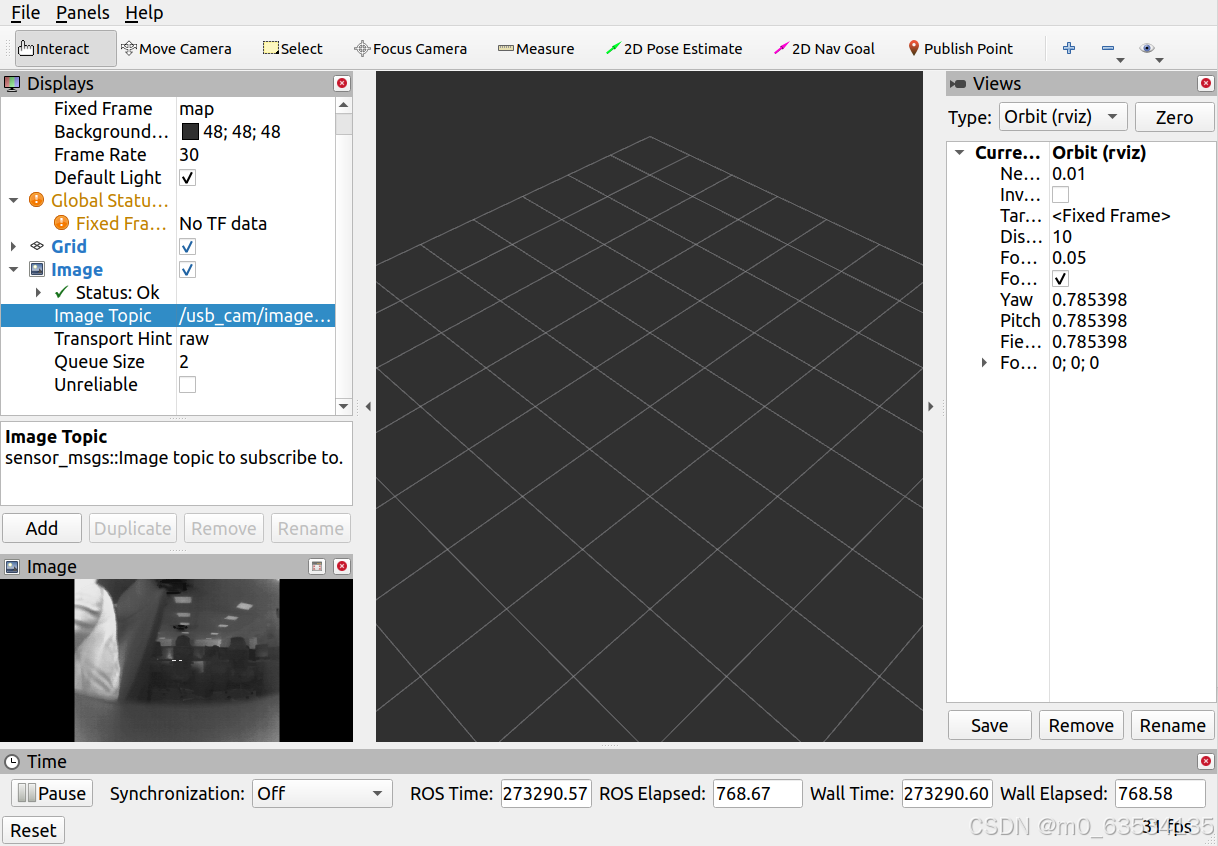Select the Interact tool
The height and width of the screenshot is (846, 1218).
(x=54, y=48)
